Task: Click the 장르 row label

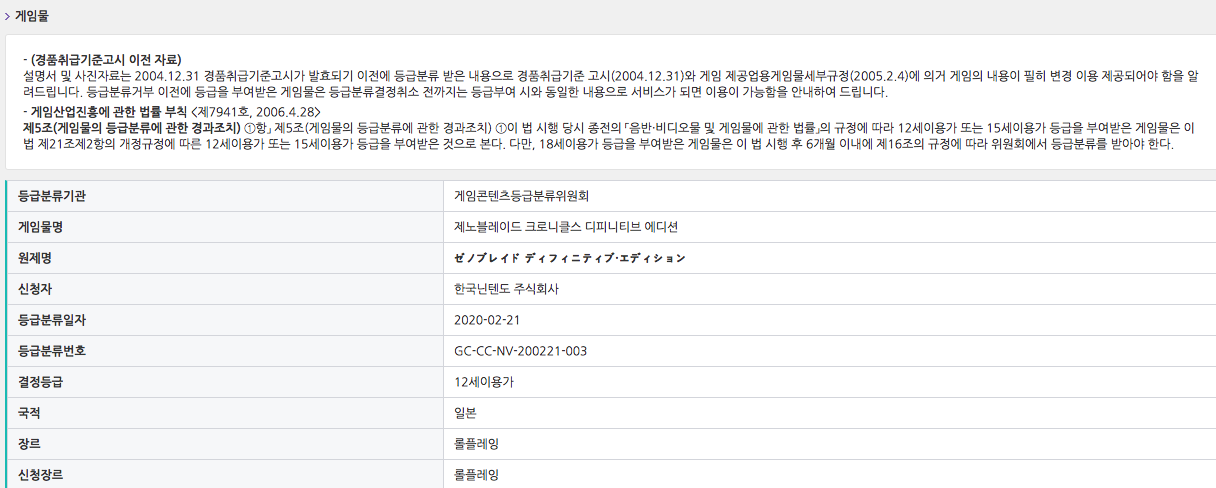Action: 30,444
